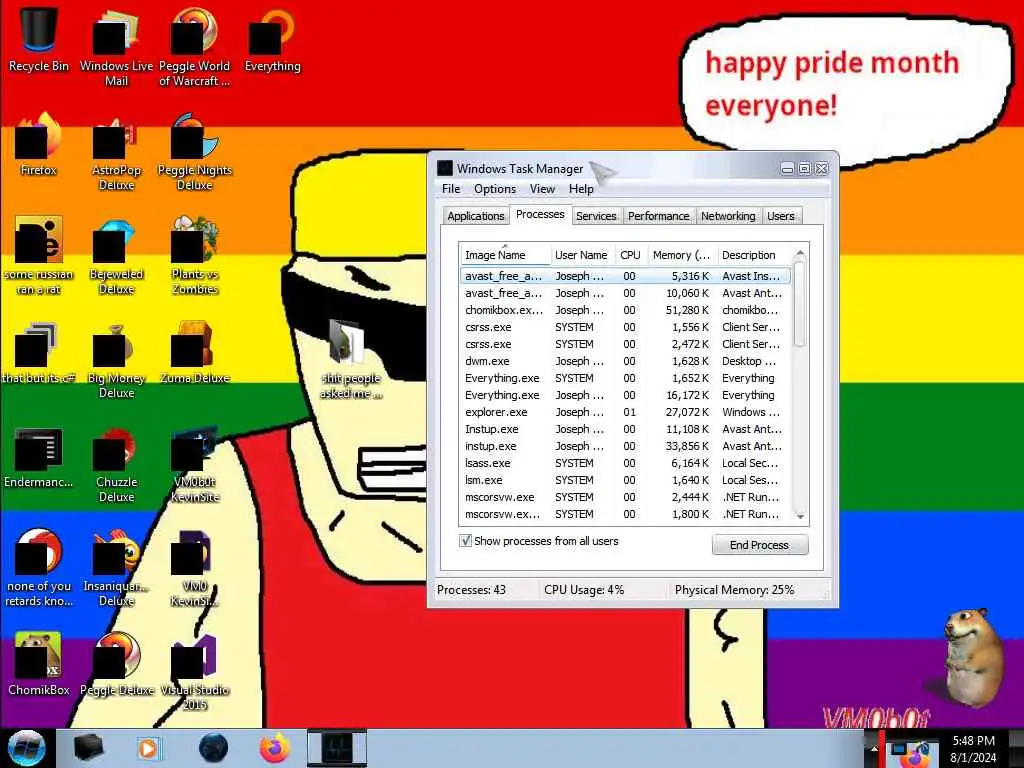Screen dimensions: 1024x768
Task: Sort by Memory column header
Action: (x=682, y=255)
